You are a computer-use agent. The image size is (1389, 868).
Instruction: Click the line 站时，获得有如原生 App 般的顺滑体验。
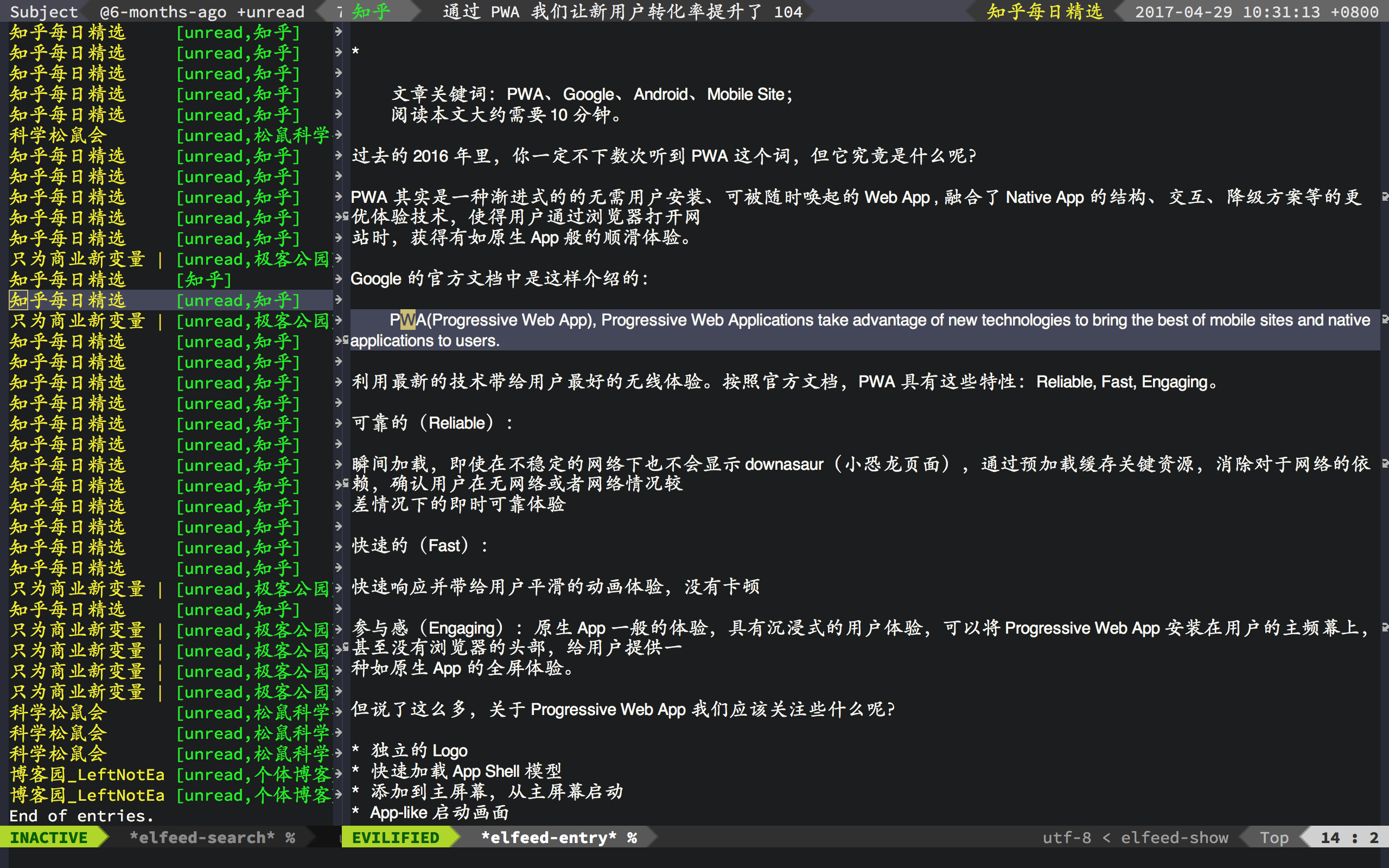(x=523, y=238)
